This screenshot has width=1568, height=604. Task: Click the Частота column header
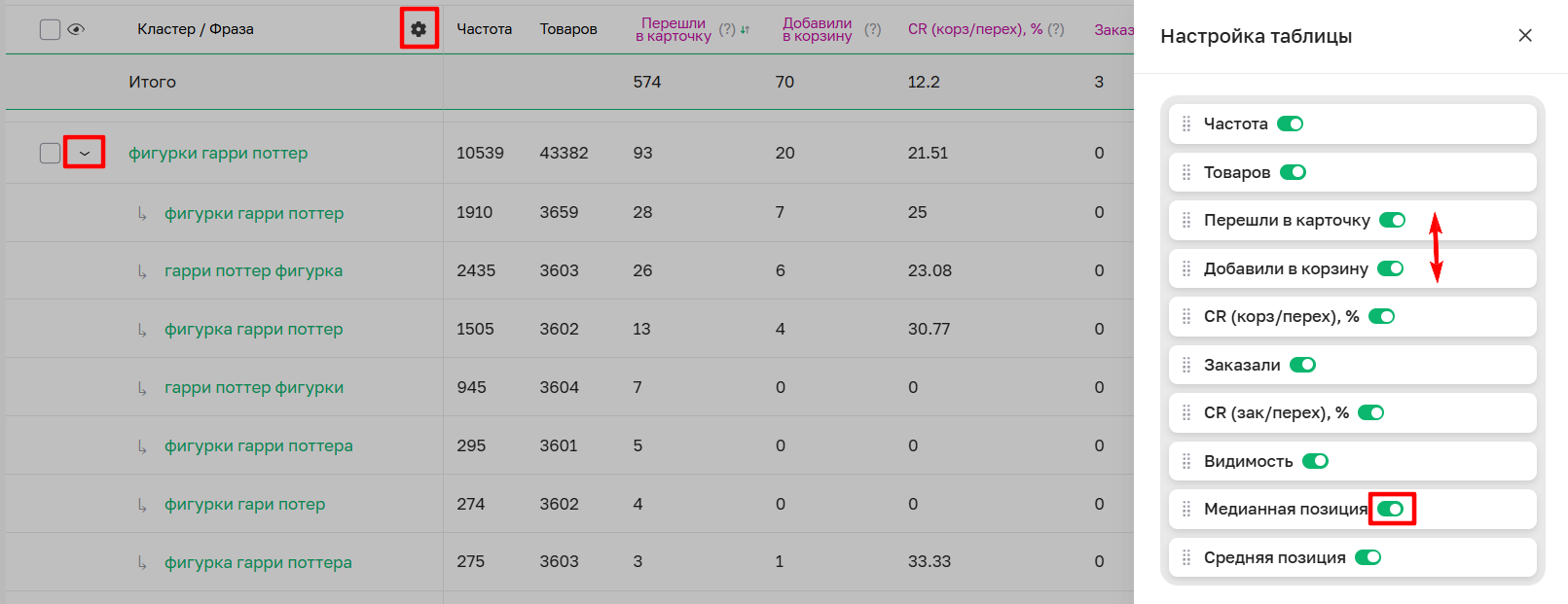click(x=484, y=29)
